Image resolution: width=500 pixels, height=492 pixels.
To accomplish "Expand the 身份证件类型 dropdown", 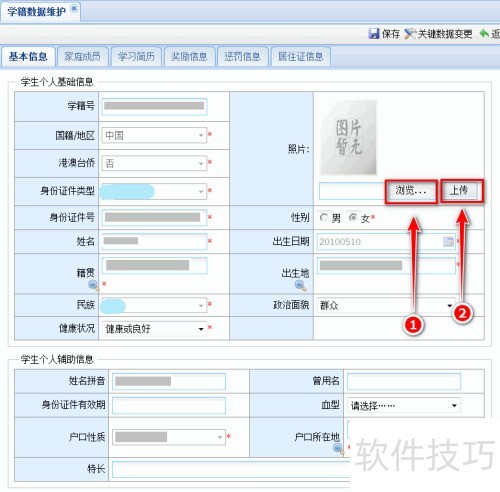I will pyautogui.click(x=154, y=191).
